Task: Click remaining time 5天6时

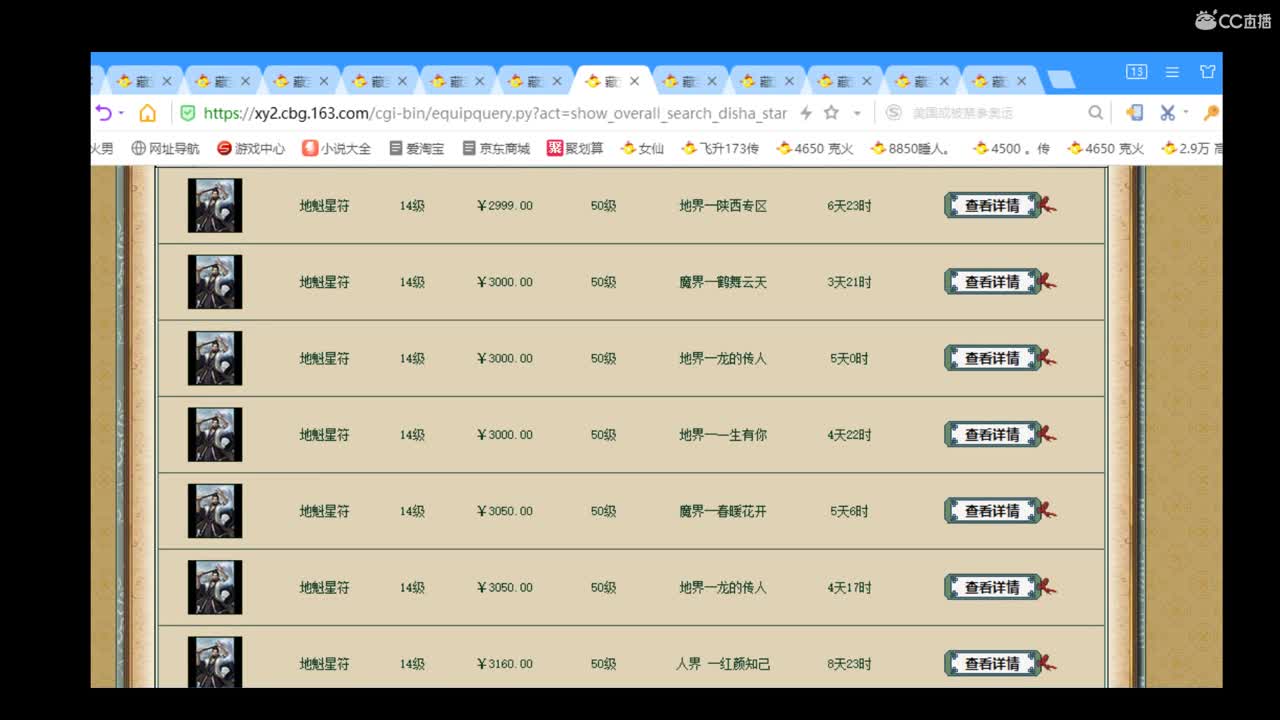Action: (x=849, y=511)
